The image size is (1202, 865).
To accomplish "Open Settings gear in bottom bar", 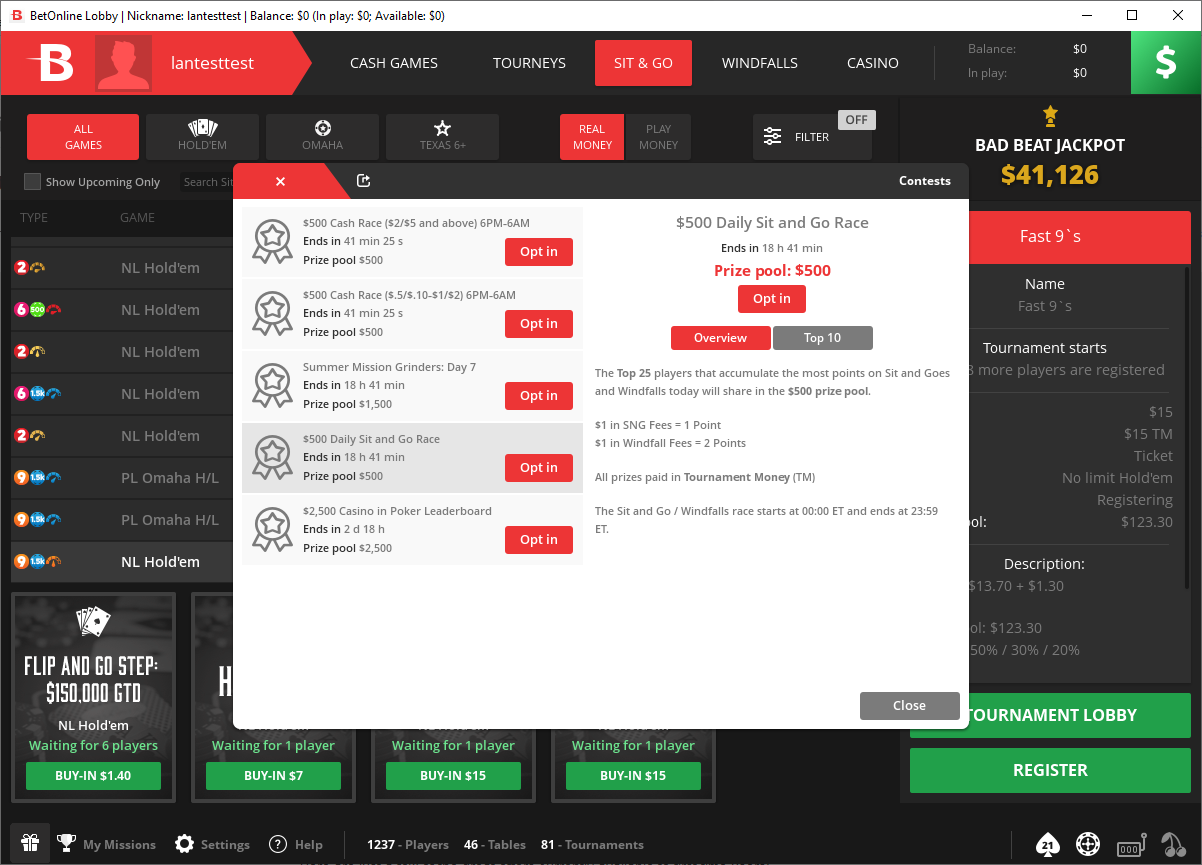I will (184, 844).
